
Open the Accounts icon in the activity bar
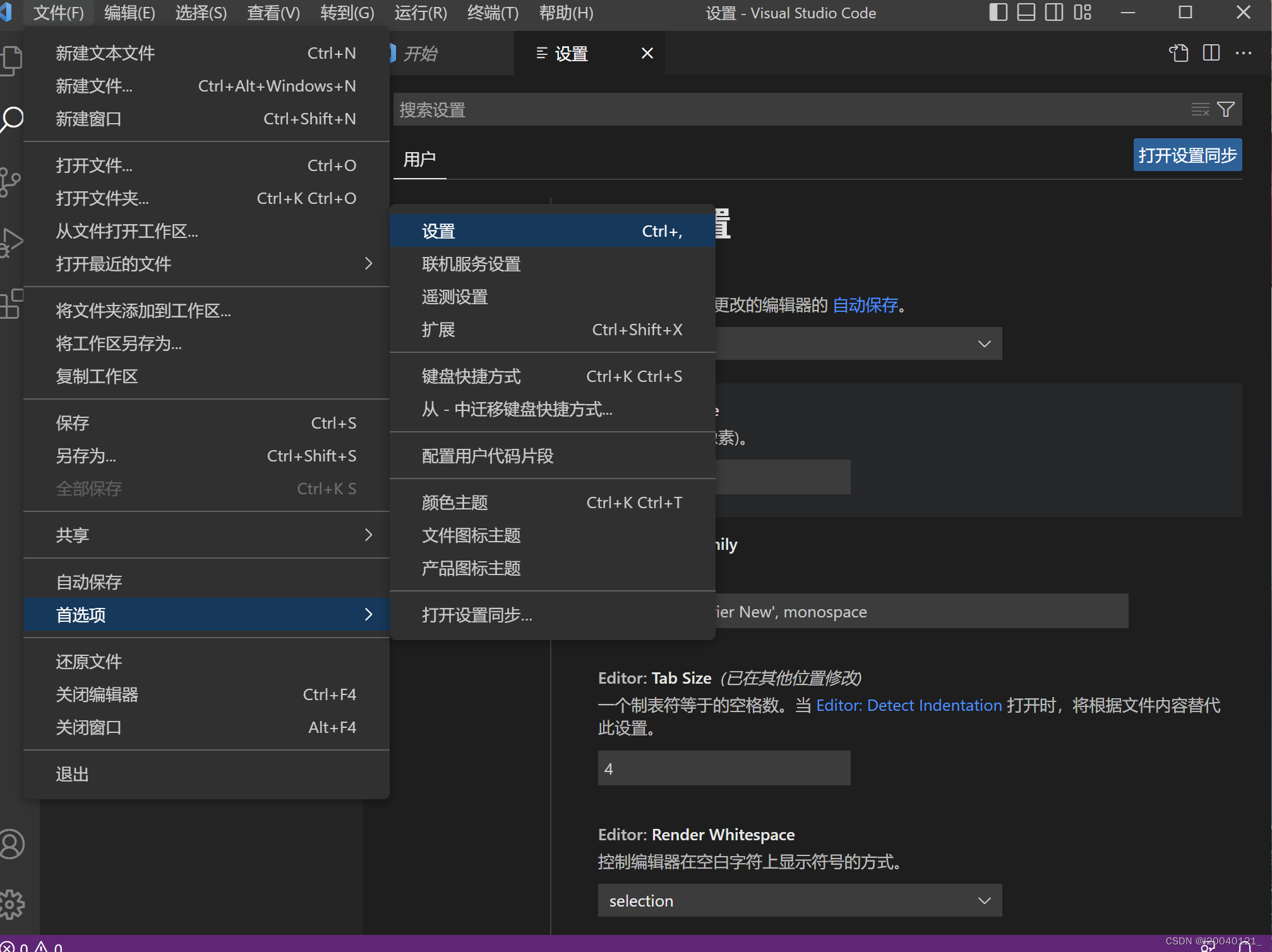pos(12,844)
